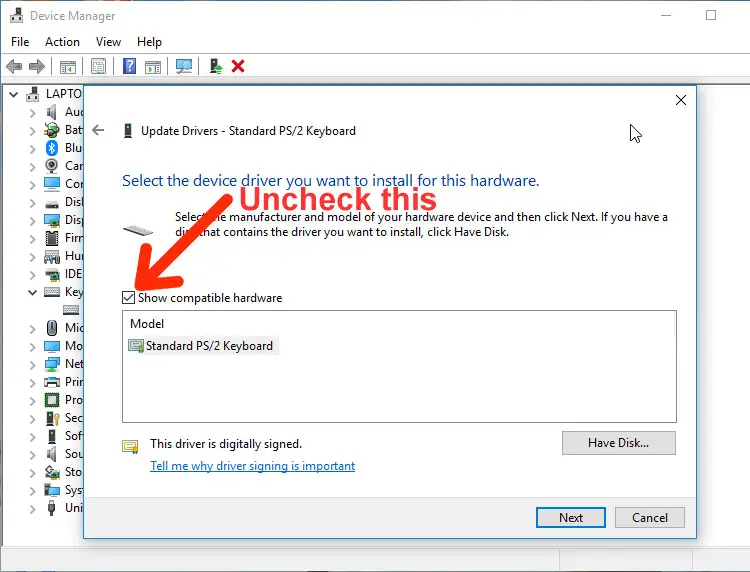Viewport: 750px width, 572px height.
Task: Click the Bluetooth icon in the device tree
Action: pyautogui.click(x=52, y=148)
